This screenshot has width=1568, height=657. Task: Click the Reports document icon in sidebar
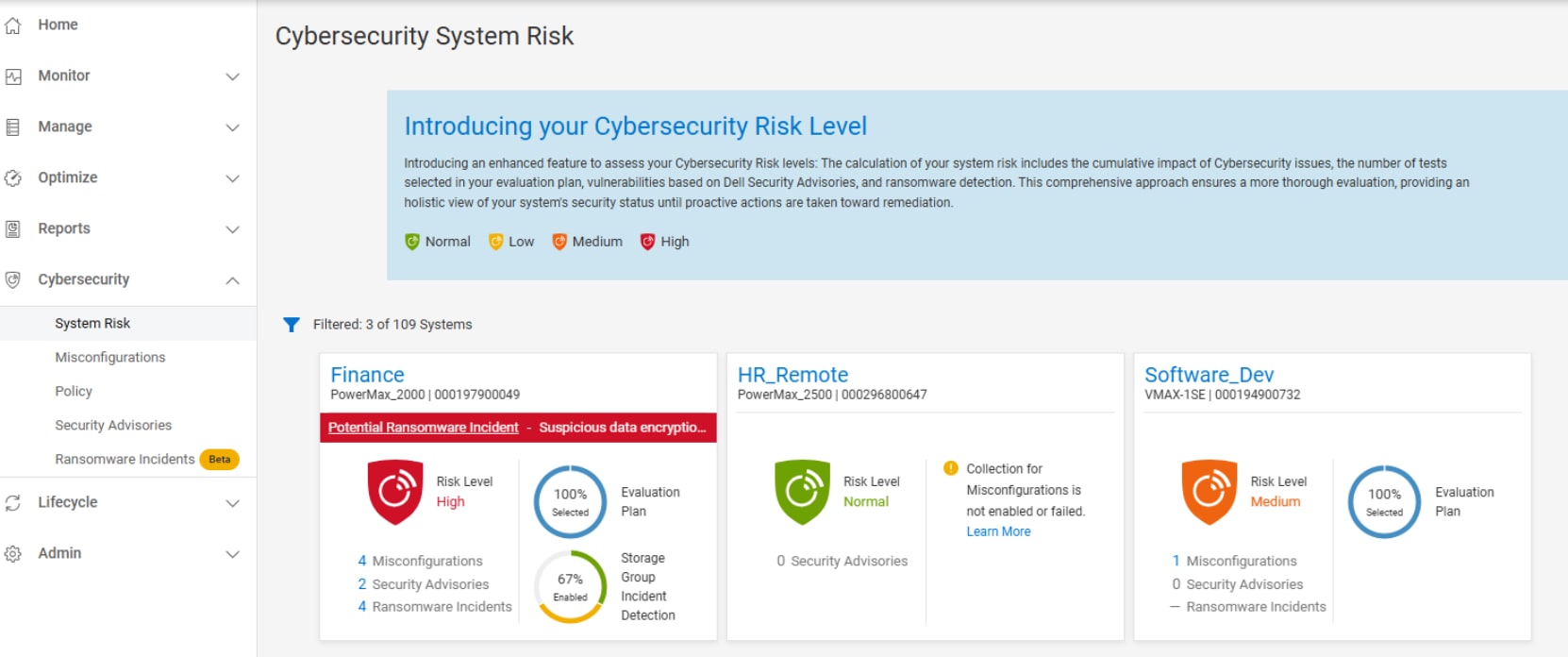[13, 229]
